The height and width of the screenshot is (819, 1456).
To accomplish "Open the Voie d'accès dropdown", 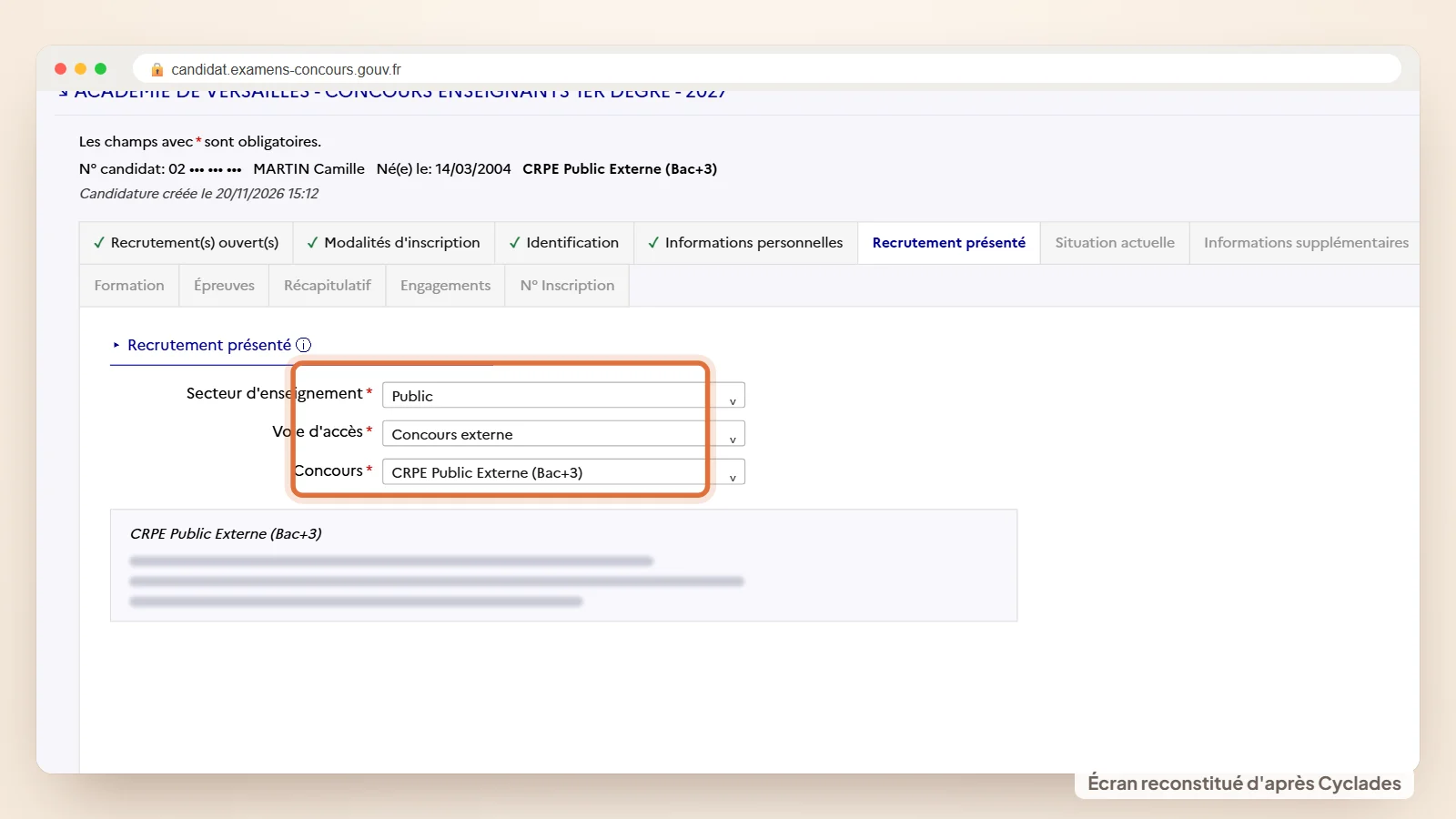I will (x=563, y=433).
